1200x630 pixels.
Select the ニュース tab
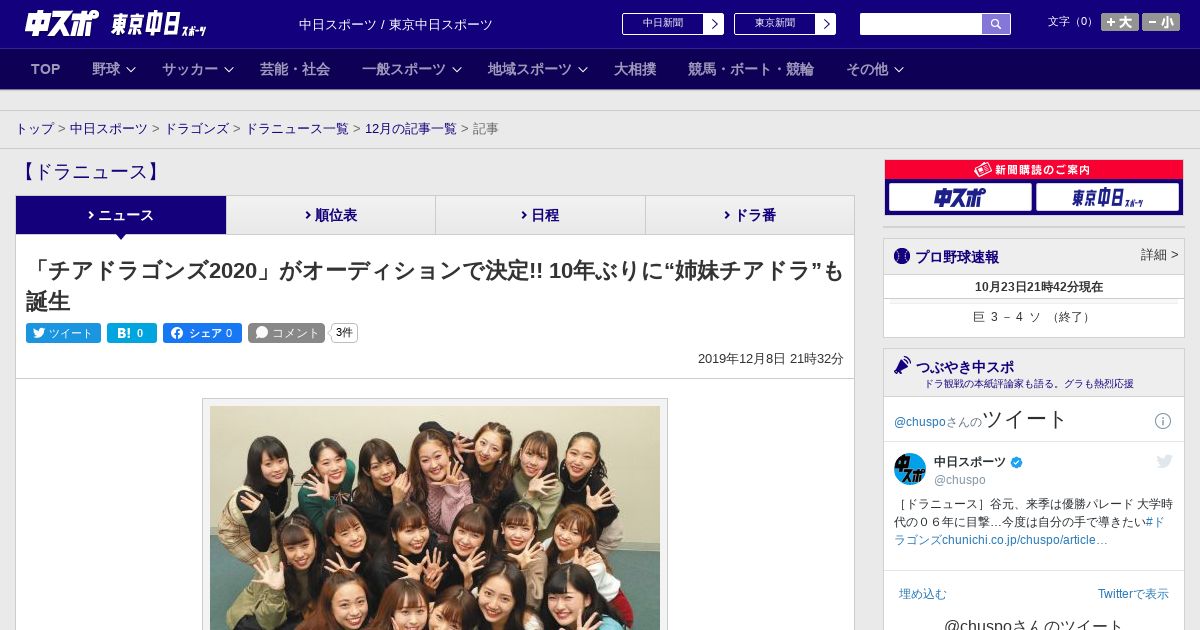[121, 215]
